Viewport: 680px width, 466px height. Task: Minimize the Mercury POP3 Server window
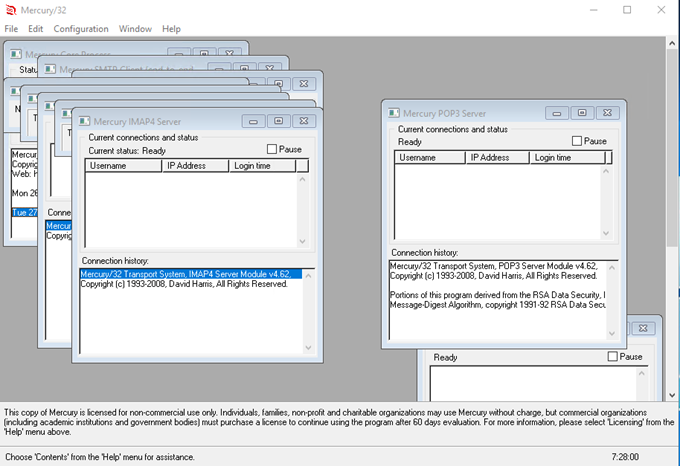(x=557, y=113)
